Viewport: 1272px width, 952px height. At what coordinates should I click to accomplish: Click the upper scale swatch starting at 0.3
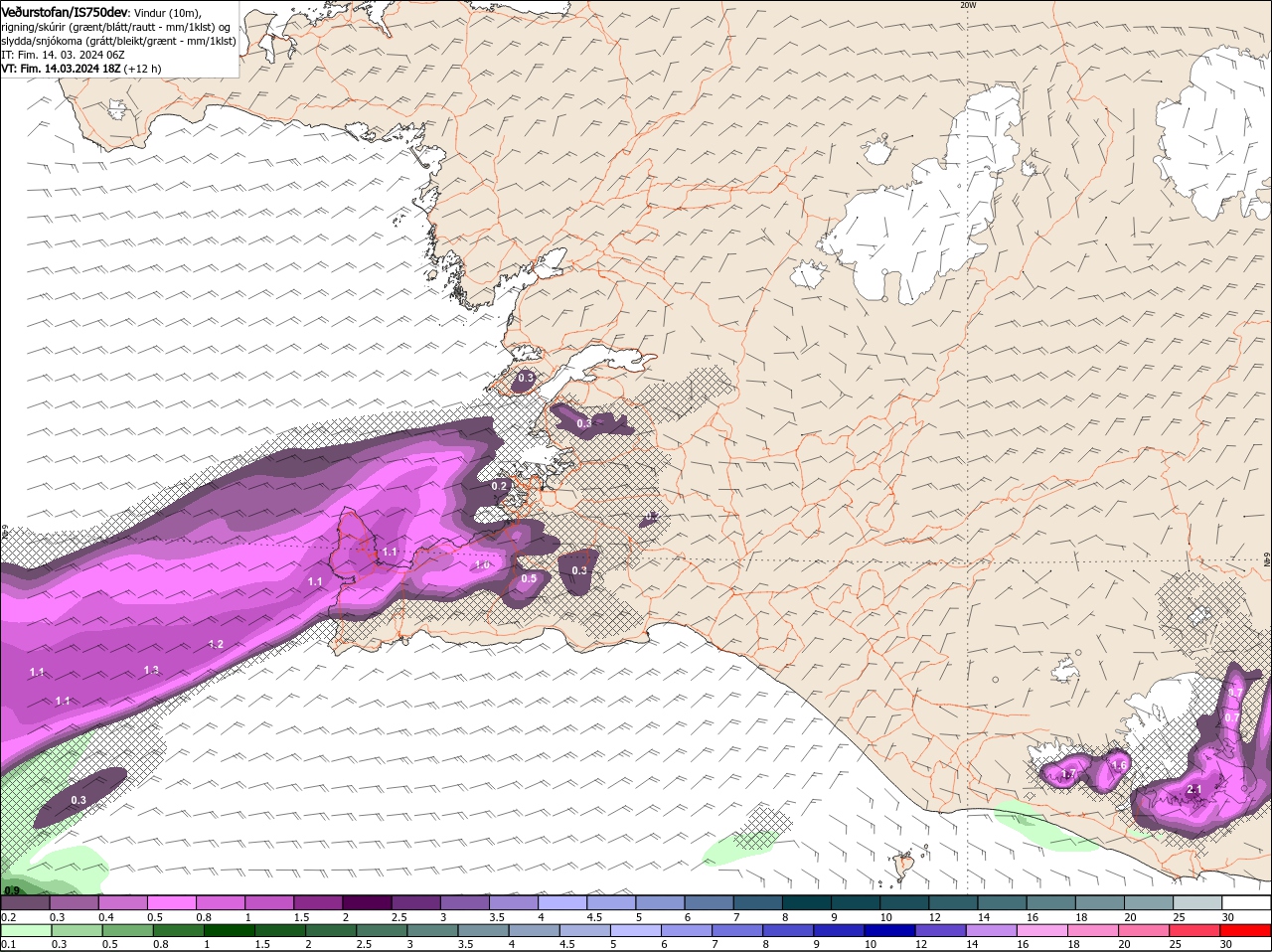coord(74,902)
